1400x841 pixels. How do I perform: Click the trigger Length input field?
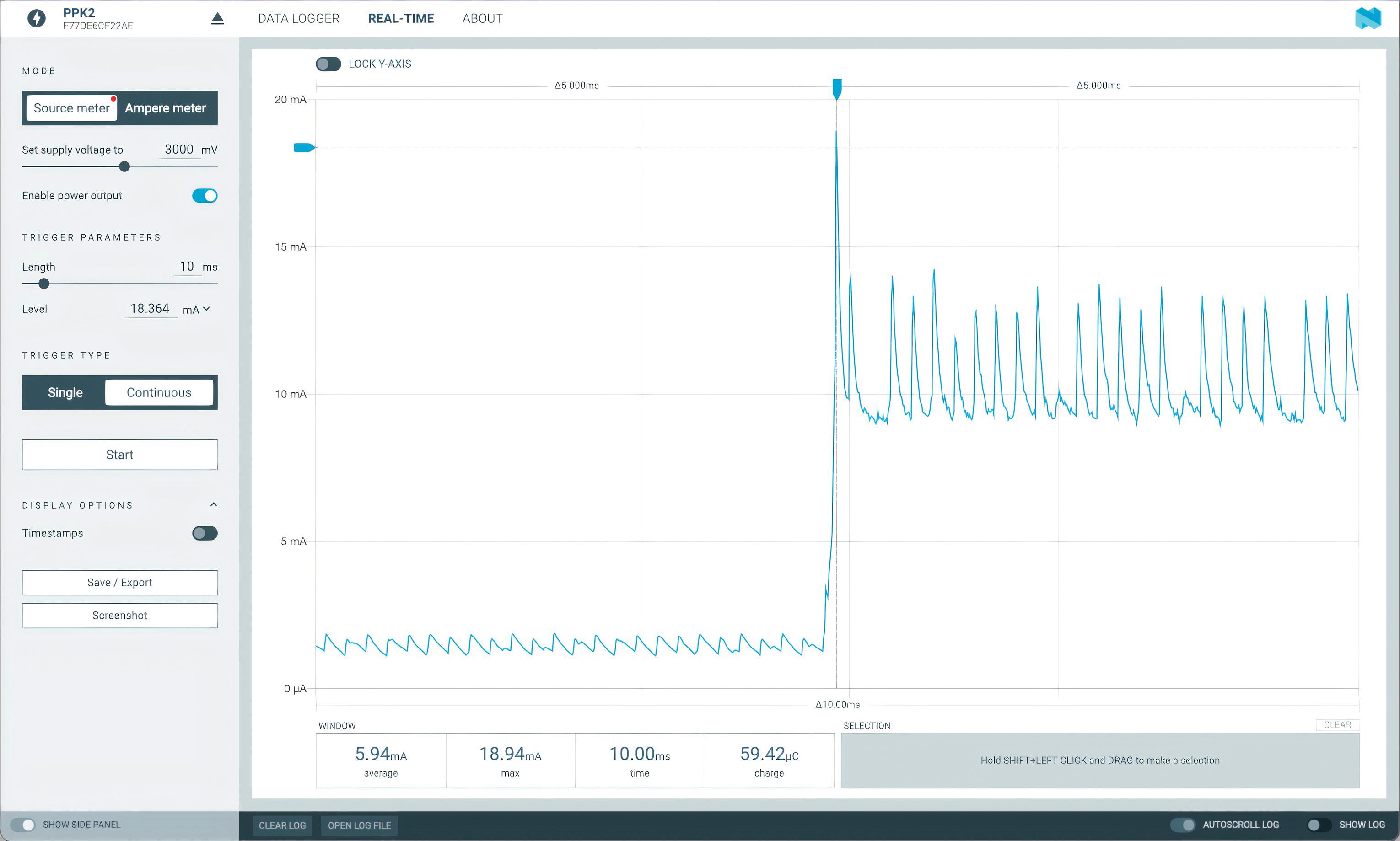pos(187,266)
